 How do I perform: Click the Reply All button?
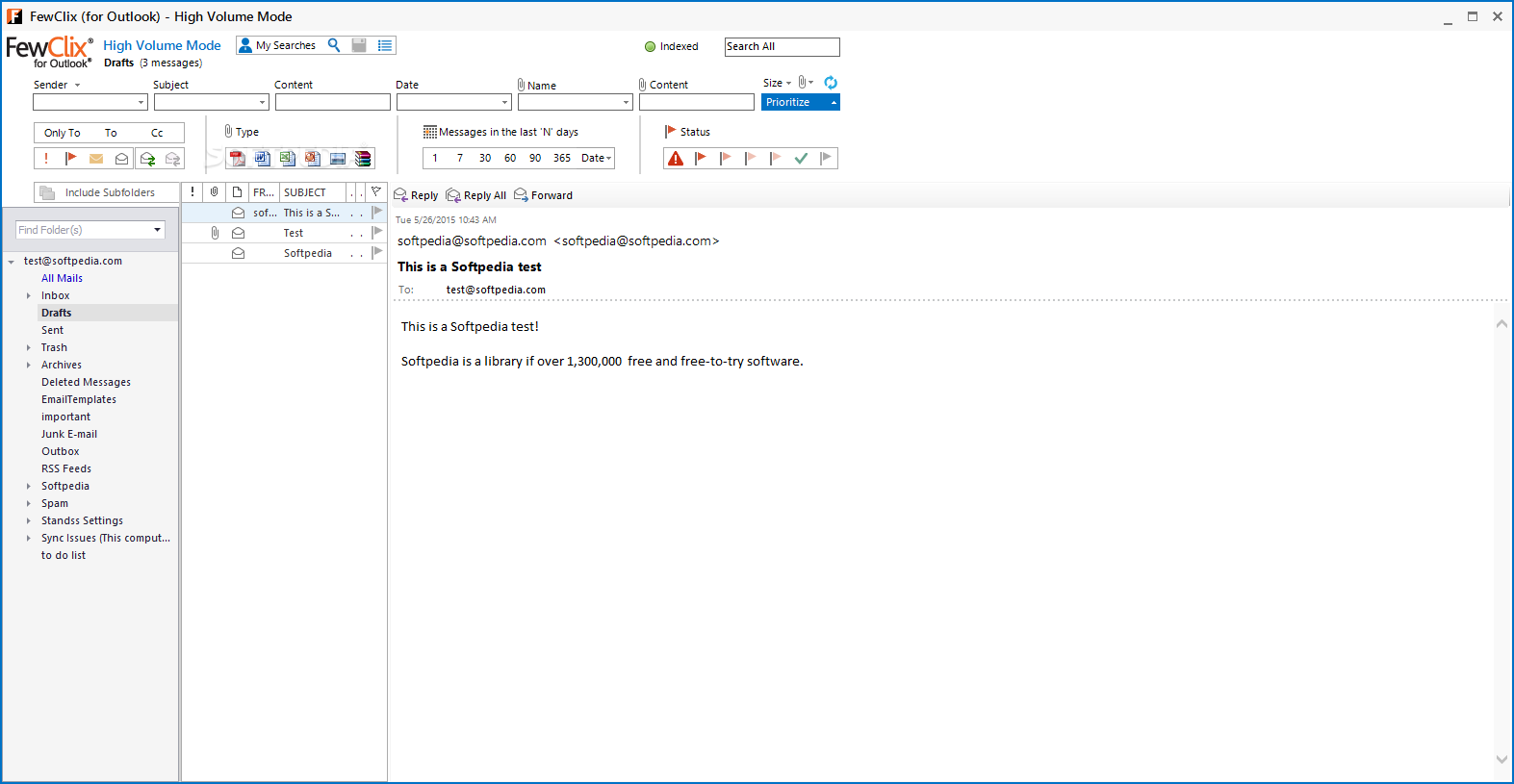pos(476,195)
